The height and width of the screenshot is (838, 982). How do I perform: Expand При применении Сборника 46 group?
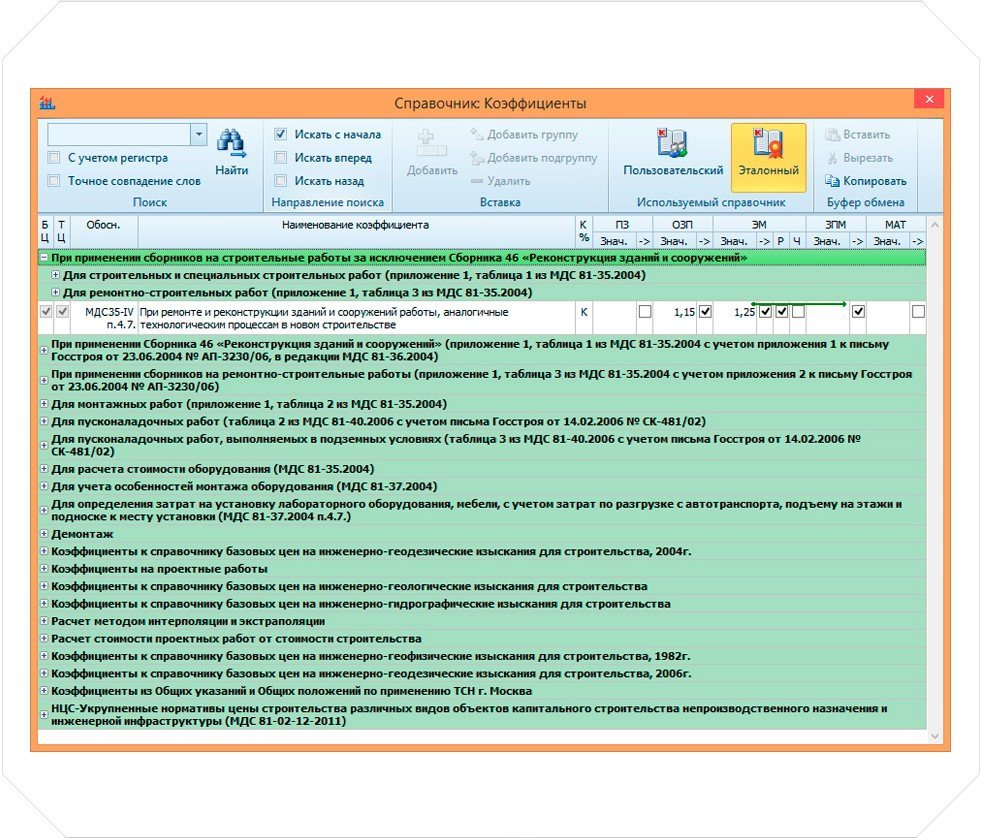point(44,350)
